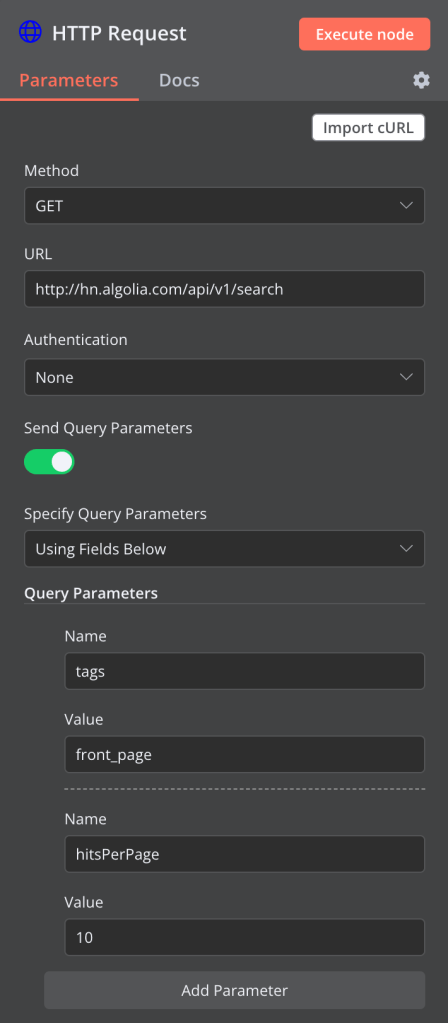Click the Add Parameter button
The image size is (448, 1023).
click(x=235, y=990)
